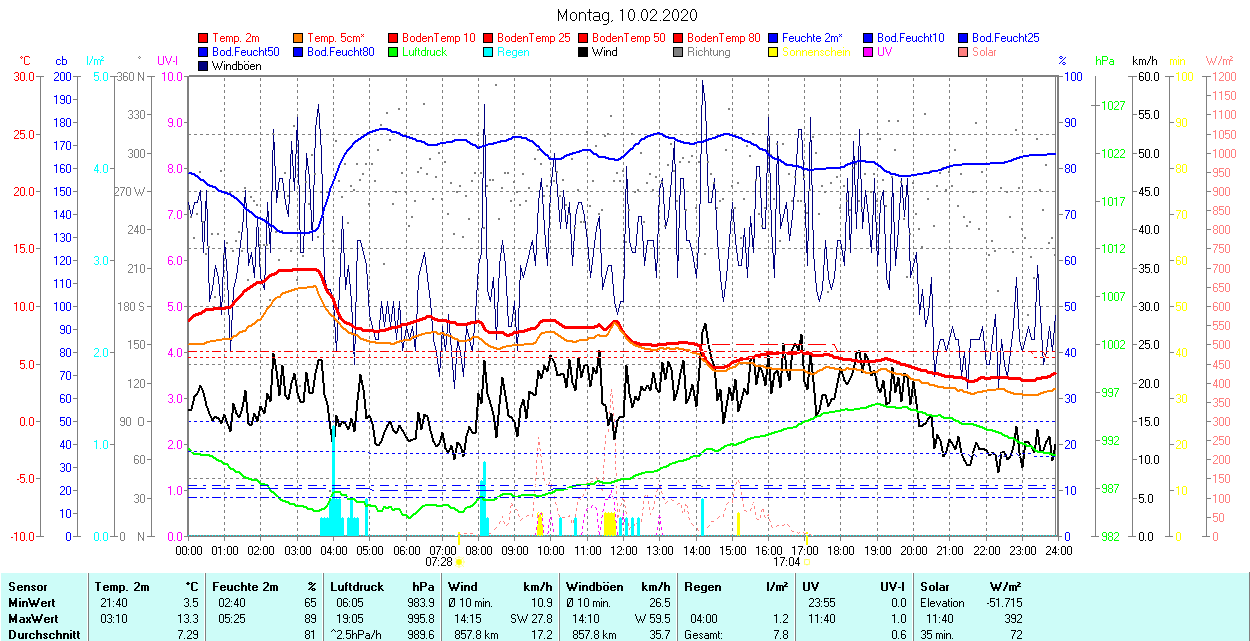Click the gray Richtung legend square
Screen dimensions: 1250x641
[x=678, y=52]
